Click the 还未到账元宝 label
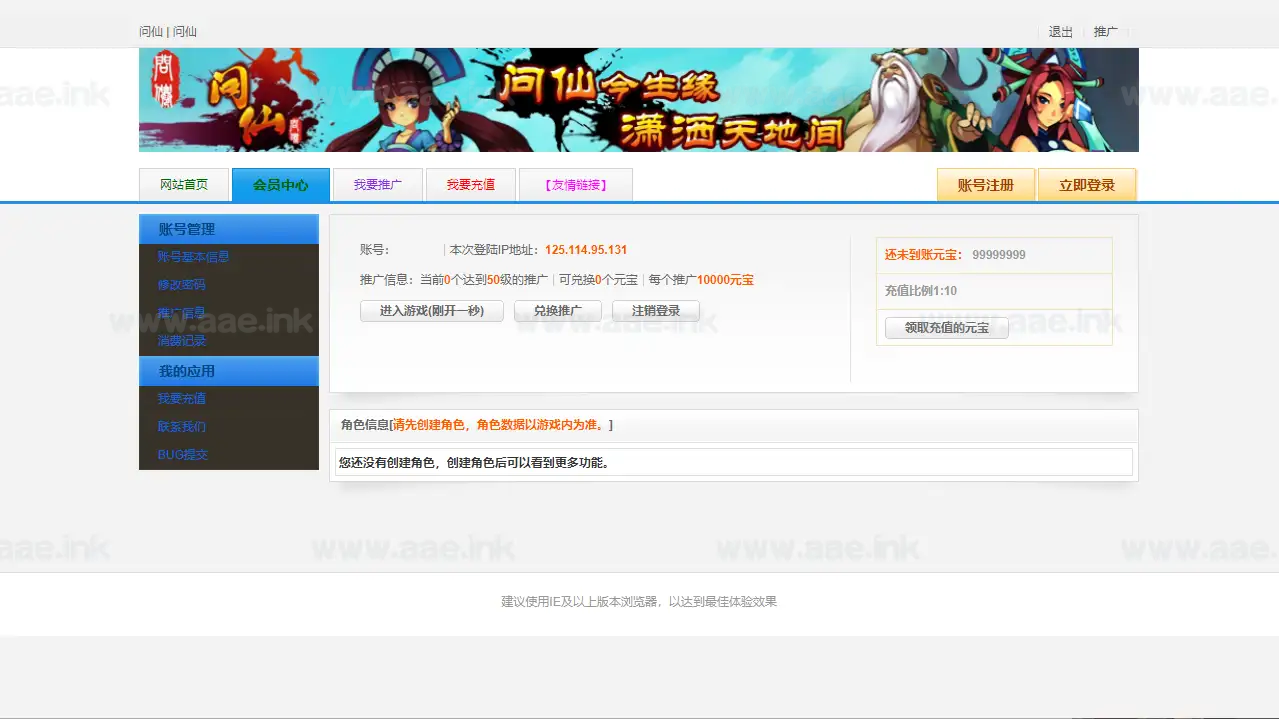Viewport: 1279px width, 719px height. pyautogui.click(x=923, y=255)
